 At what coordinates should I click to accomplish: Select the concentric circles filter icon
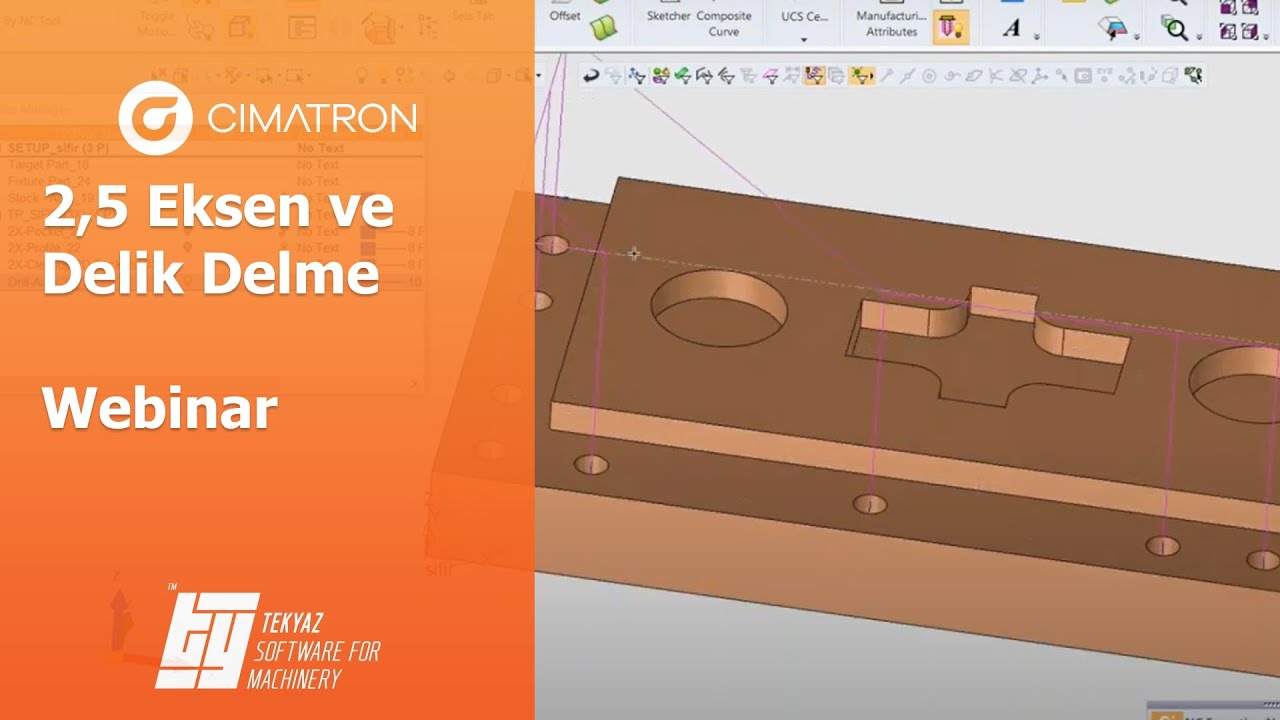pyautogui.click(x=929, y=75)
